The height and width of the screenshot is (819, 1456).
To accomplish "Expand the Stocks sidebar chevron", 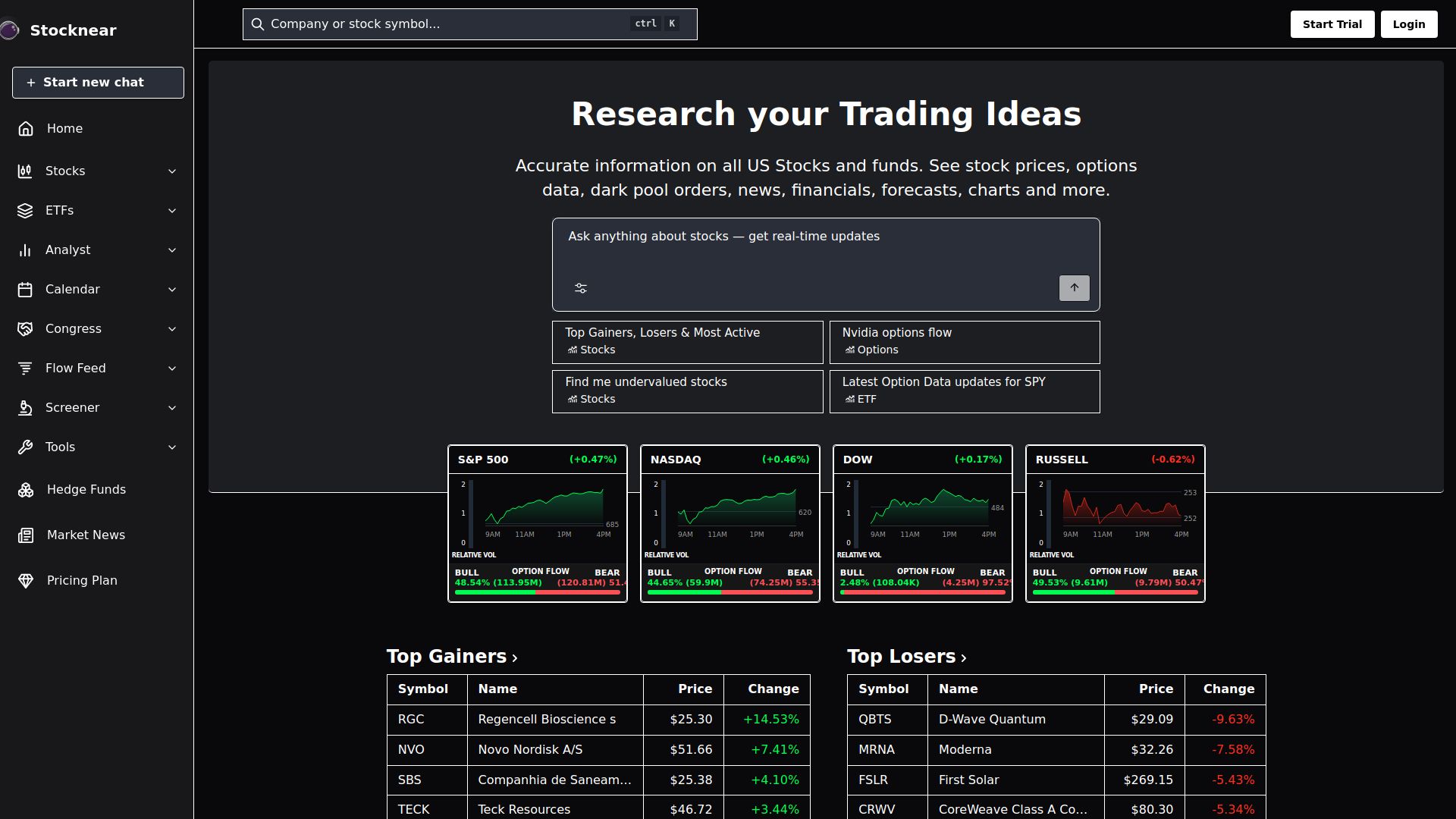I will 172,171.
